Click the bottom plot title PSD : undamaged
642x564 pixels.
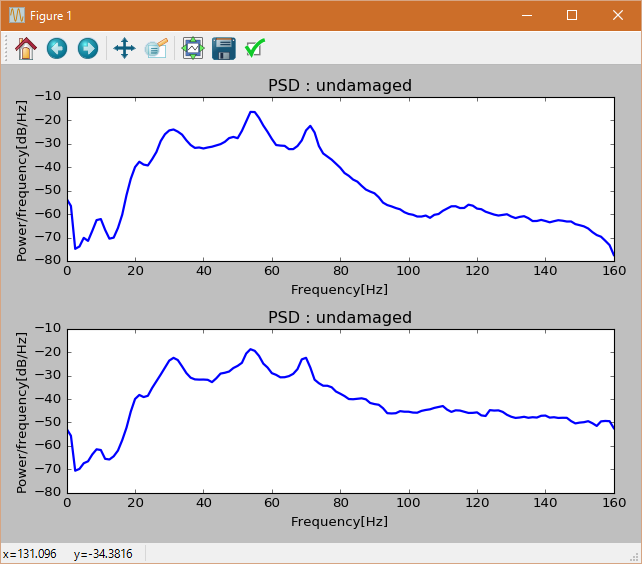pos(340,317)
